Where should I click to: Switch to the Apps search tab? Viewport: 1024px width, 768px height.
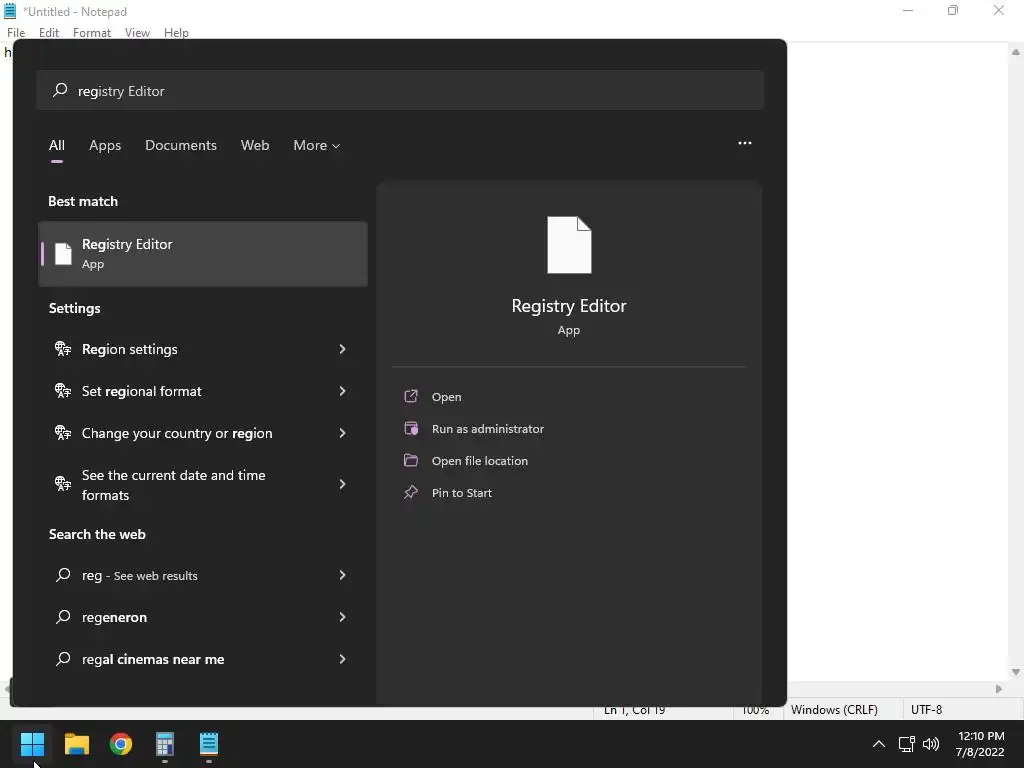[x=105, y=145]
